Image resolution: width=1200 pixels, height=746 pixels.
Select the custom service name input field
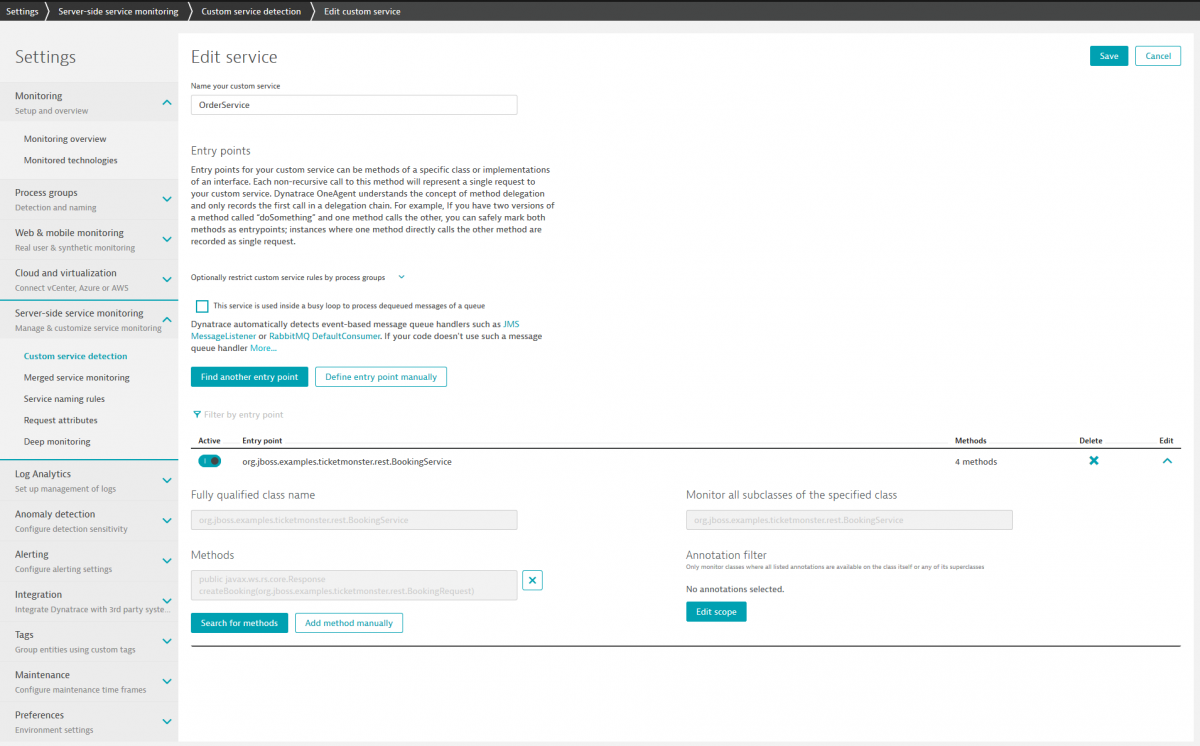[x=353, y=104]
